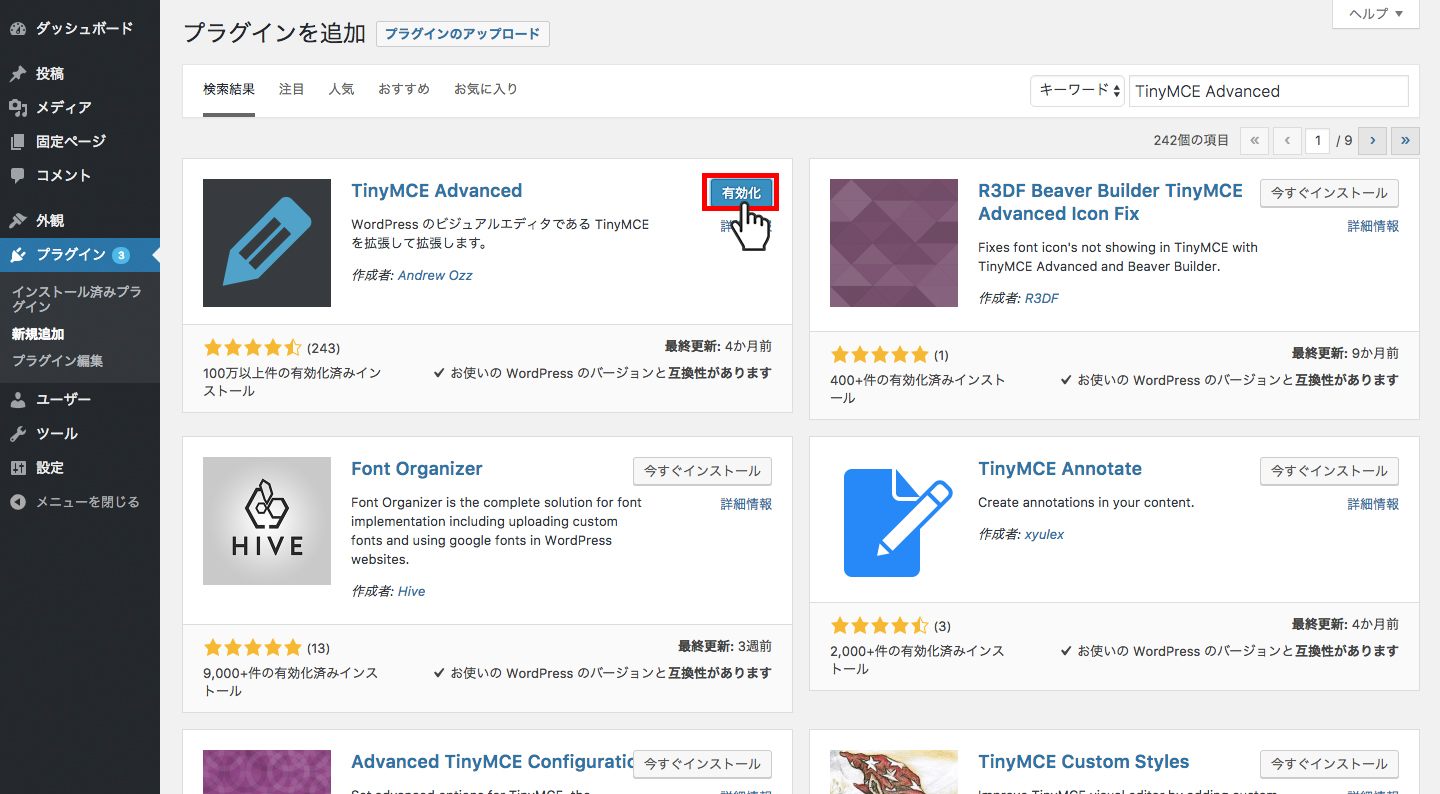Click the 設定 settings sliders icon
The height and width of the screenshot is (794, 1440).
pyautogui.click(x=18, y=468)
